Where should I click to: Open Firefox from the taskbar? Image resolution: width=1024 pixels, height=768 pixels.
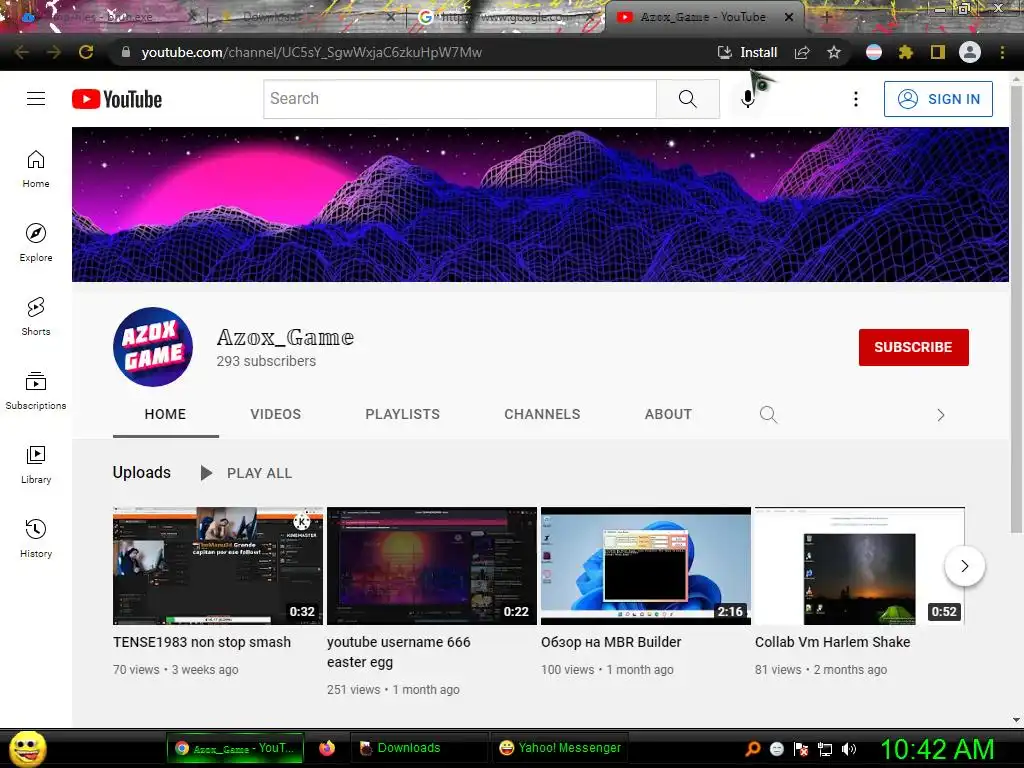[x=327, y=748]
